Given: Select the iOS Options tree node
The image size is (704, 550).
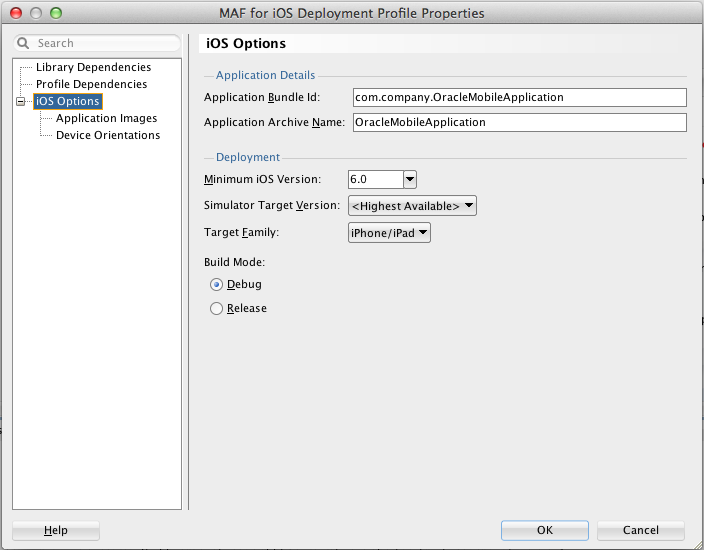Looking at the screenshot, I should click(67, 101).
